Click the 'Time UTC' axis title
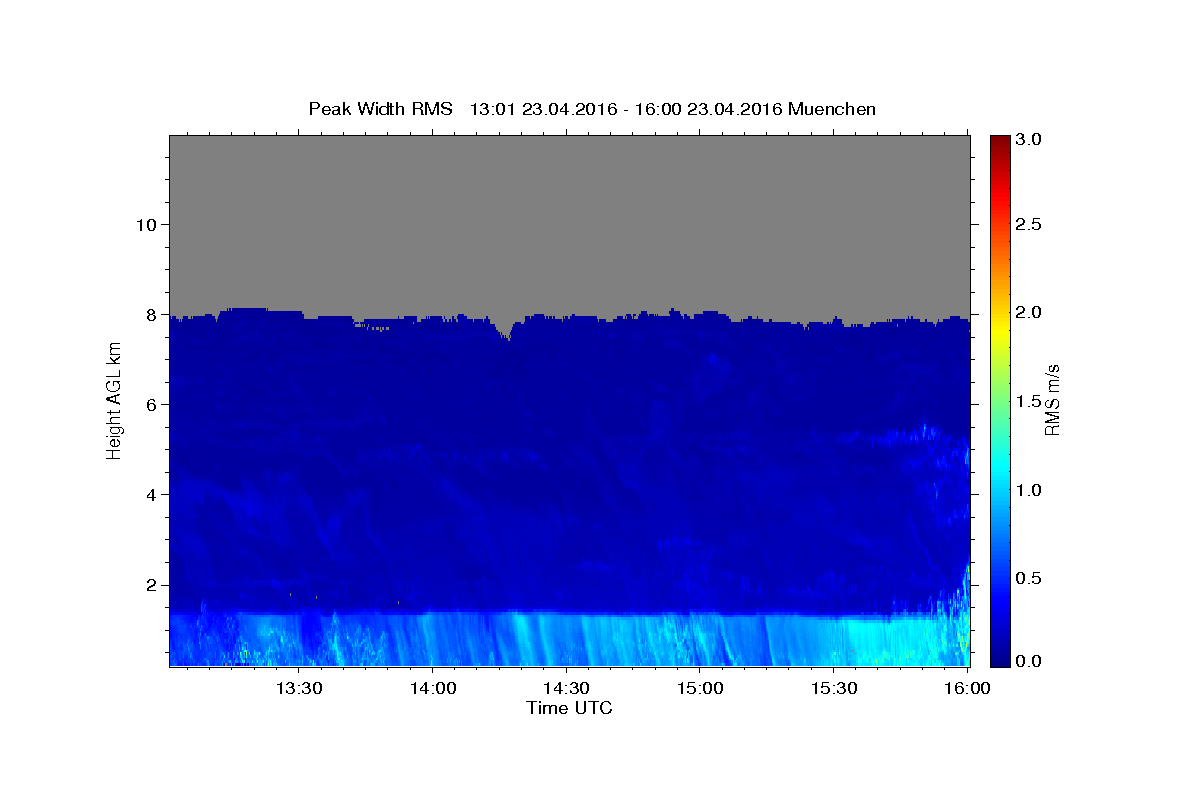Image resolution: width=1200 pixels, height=800 pixels. pyautogui.click(x=569, y=708)
